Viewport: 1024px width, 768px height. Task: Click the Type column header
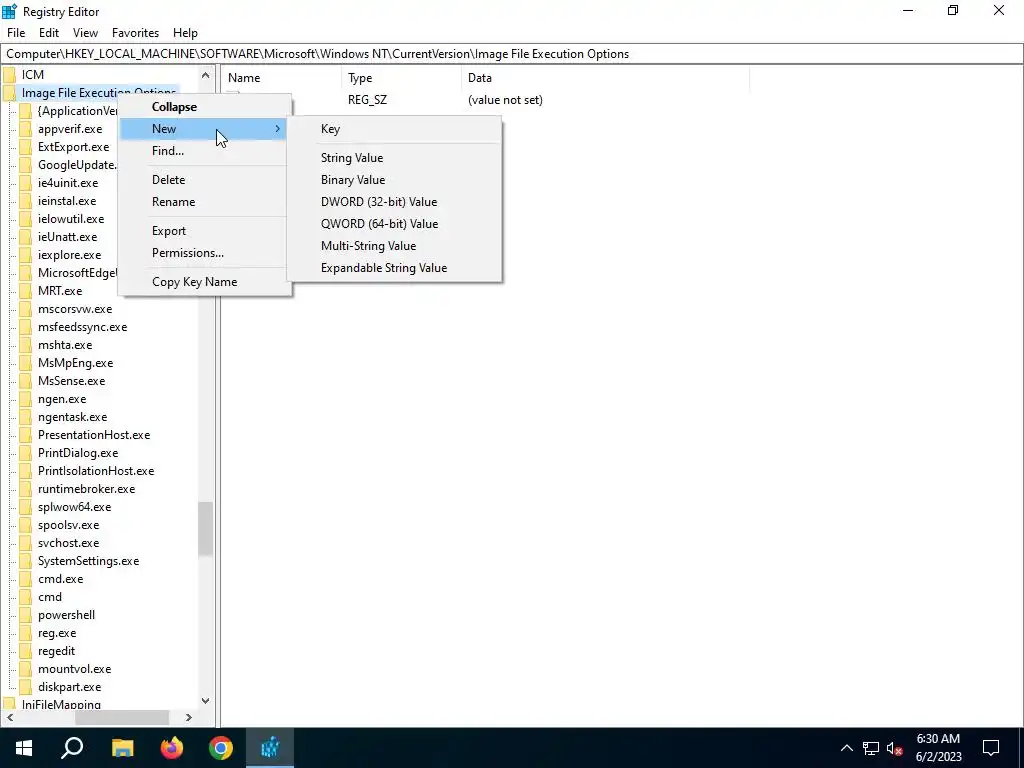[401, 78]
